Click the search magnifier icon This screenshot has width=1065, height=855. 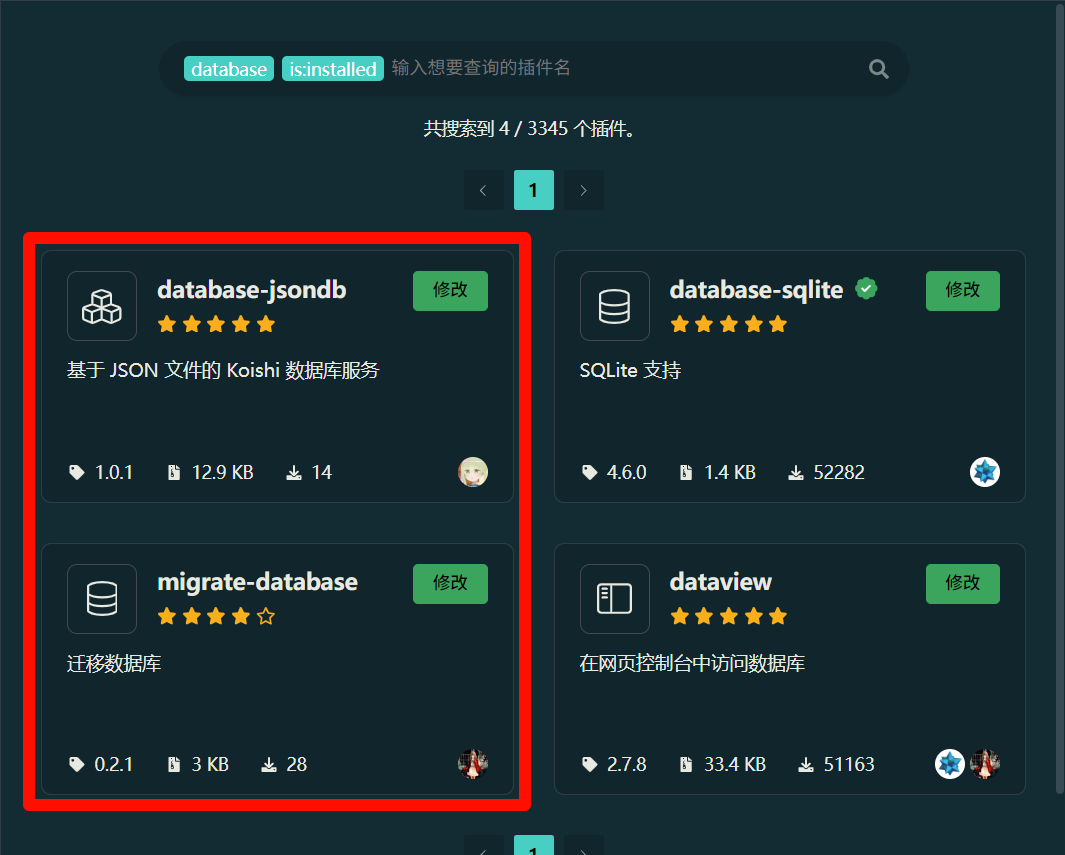[878, 68]
